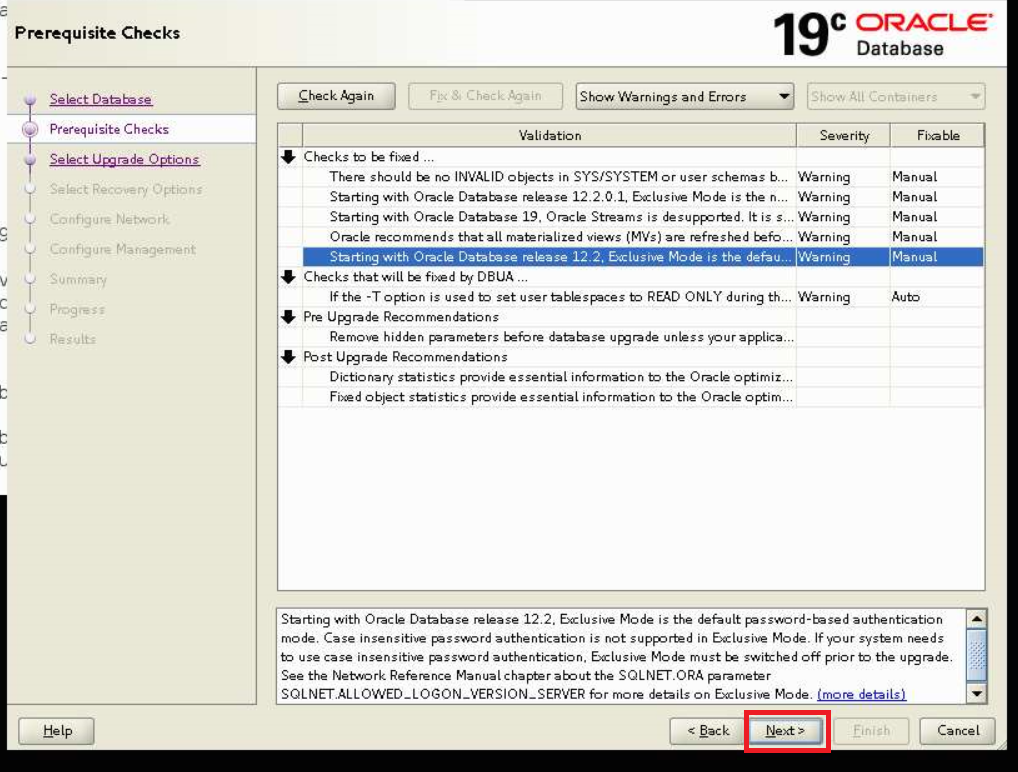Image resolution: width=1018 pixels, height=772 pixels.
Task: Collapse the "Checks to be fixed" group
Action: coord(289,155)
